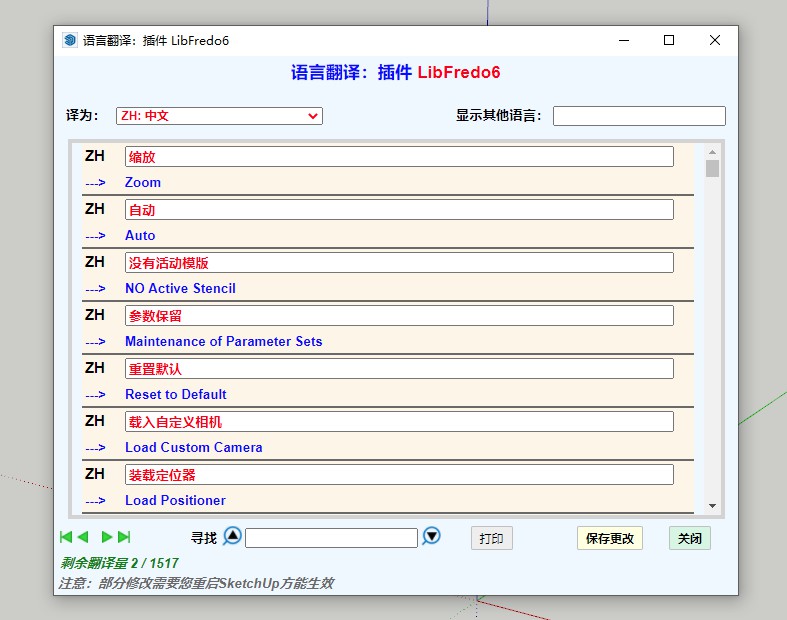The width and height of the screenshot is (787, 620).
Task: Open the 译为 ZH: 中文 language dropdown
Action: tap(219, 116)
